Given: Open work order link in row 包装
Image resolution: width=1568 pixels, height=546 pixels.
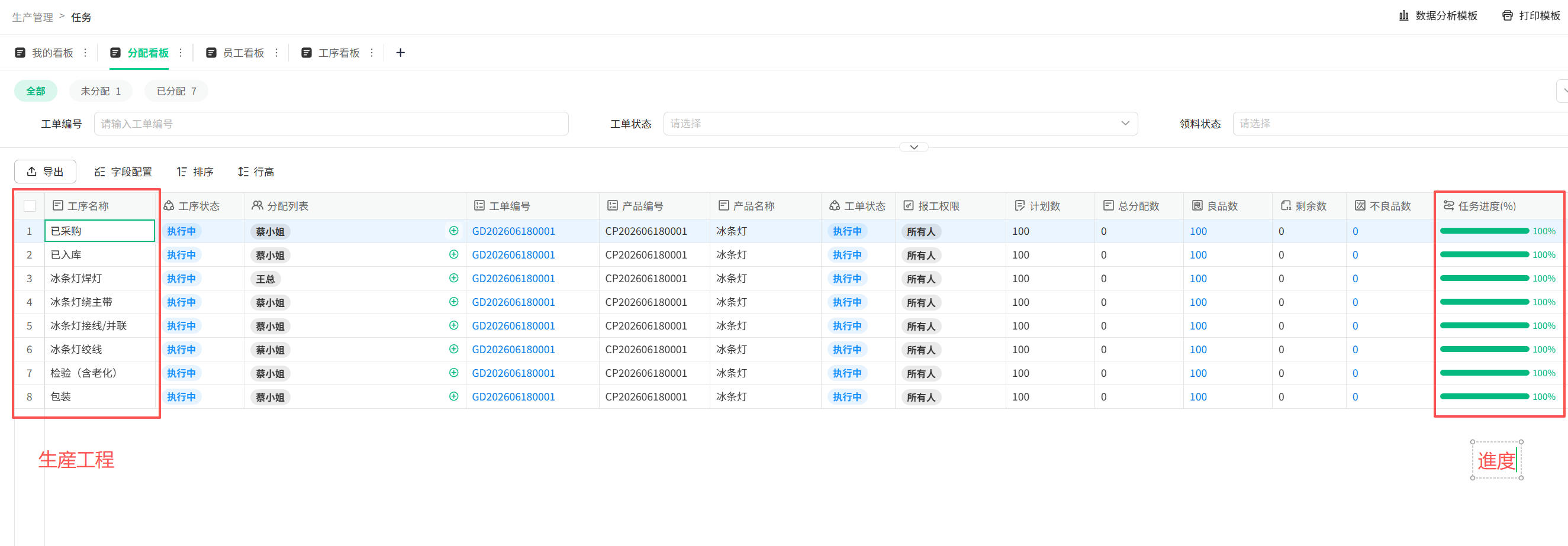Looking at the screenshot, I should (x=514, y=397).
